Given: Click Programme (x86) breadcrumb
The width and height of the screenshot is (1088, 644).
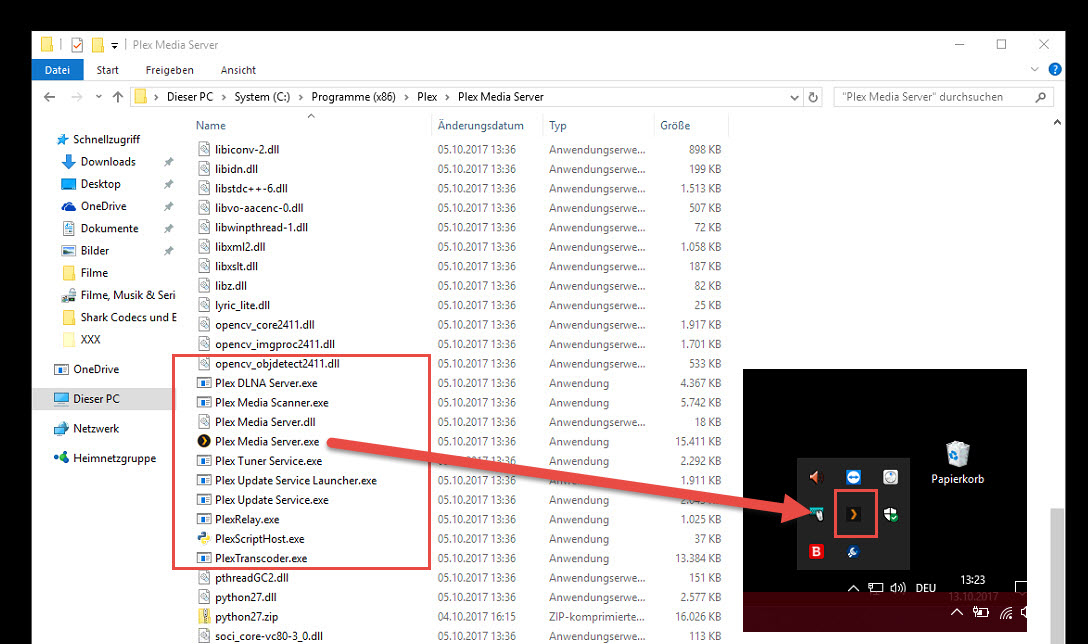Looking at the screenshot, I should (353, 97).
